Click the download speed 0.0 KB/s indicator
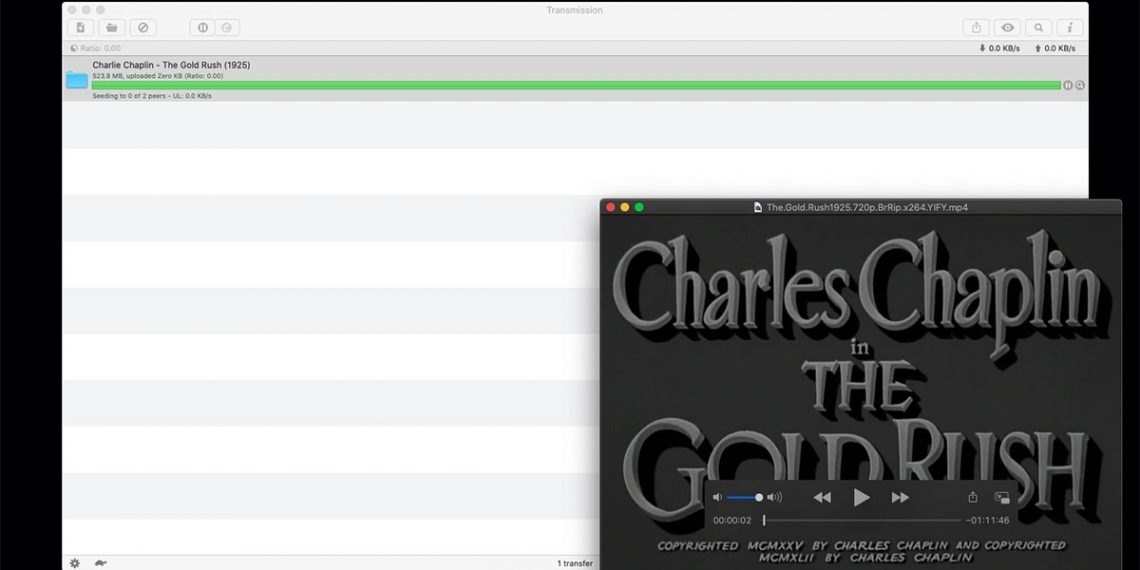The height and width of the screenshot is (570, 1140). 1000,49
